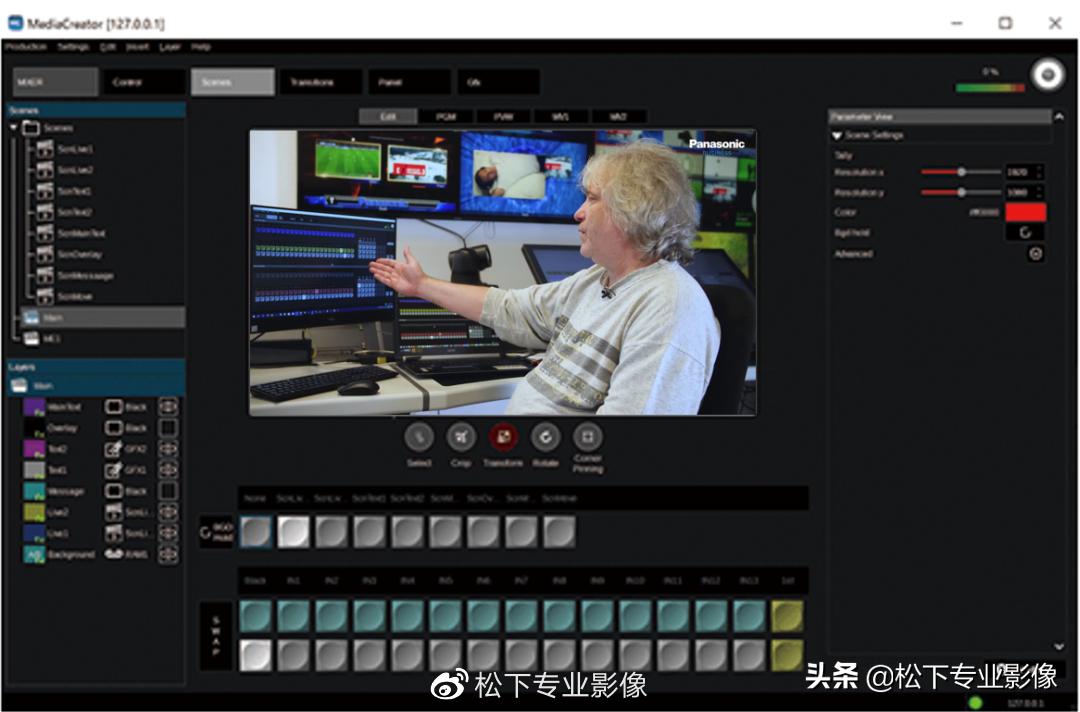Click the Resolution y value stepper

[x=1039, y=192]
